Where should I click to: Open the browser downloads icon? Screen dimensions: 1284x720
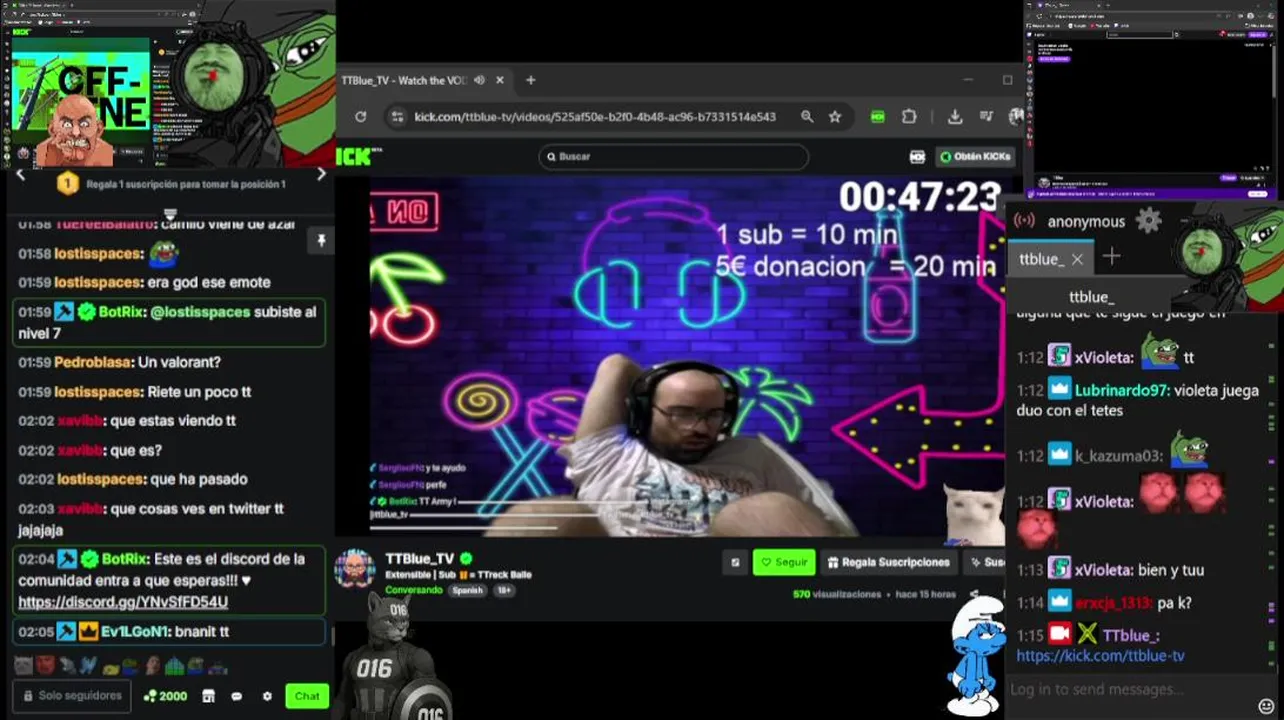955,117
